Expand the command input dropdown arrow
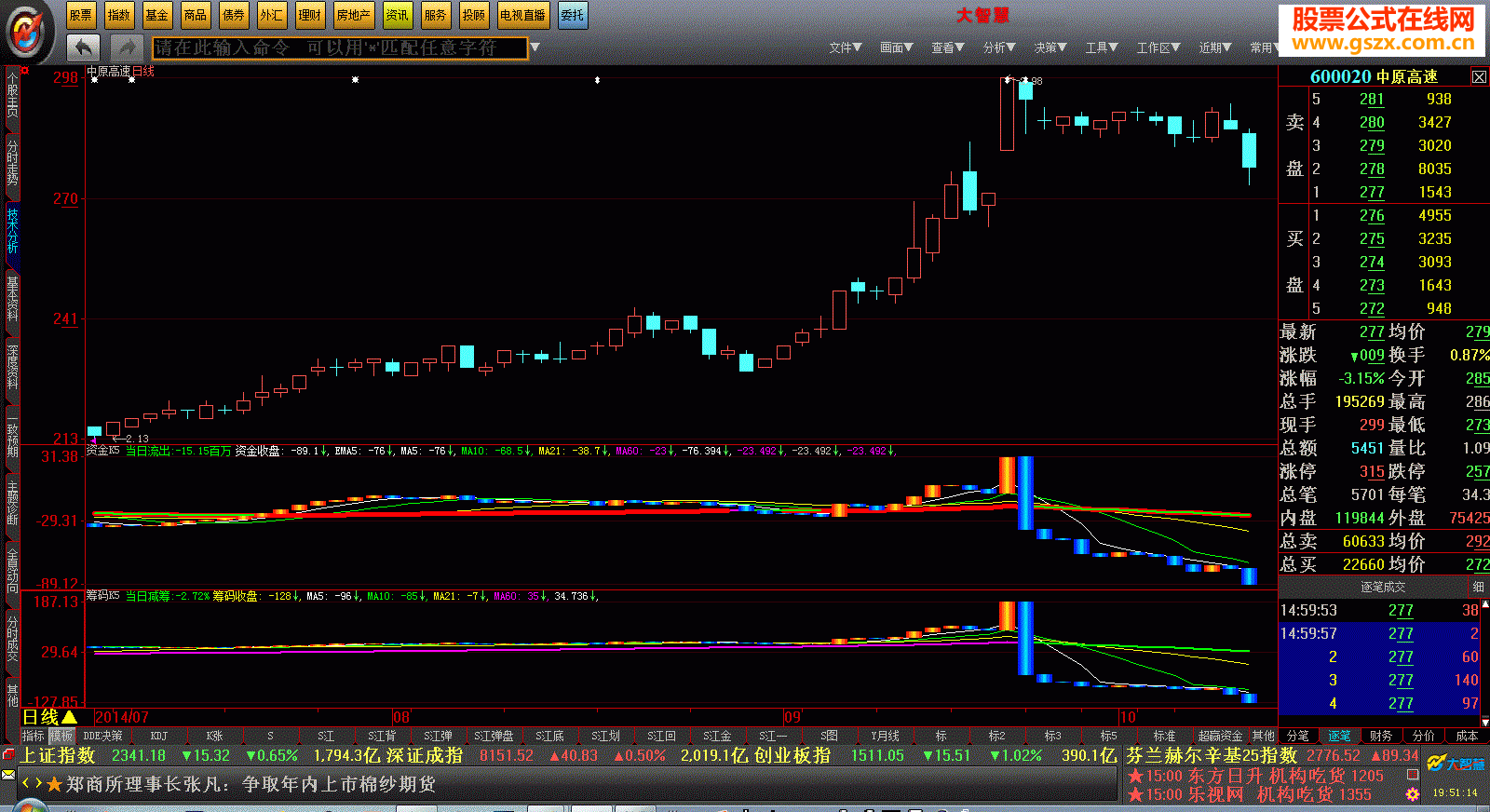This screenshot has height=812, width=1490. pyautogui.click(x=535, y=47)
